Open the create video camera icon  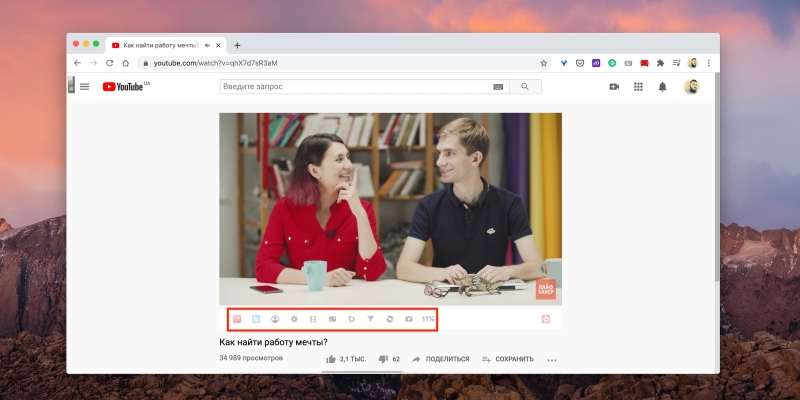614,87
